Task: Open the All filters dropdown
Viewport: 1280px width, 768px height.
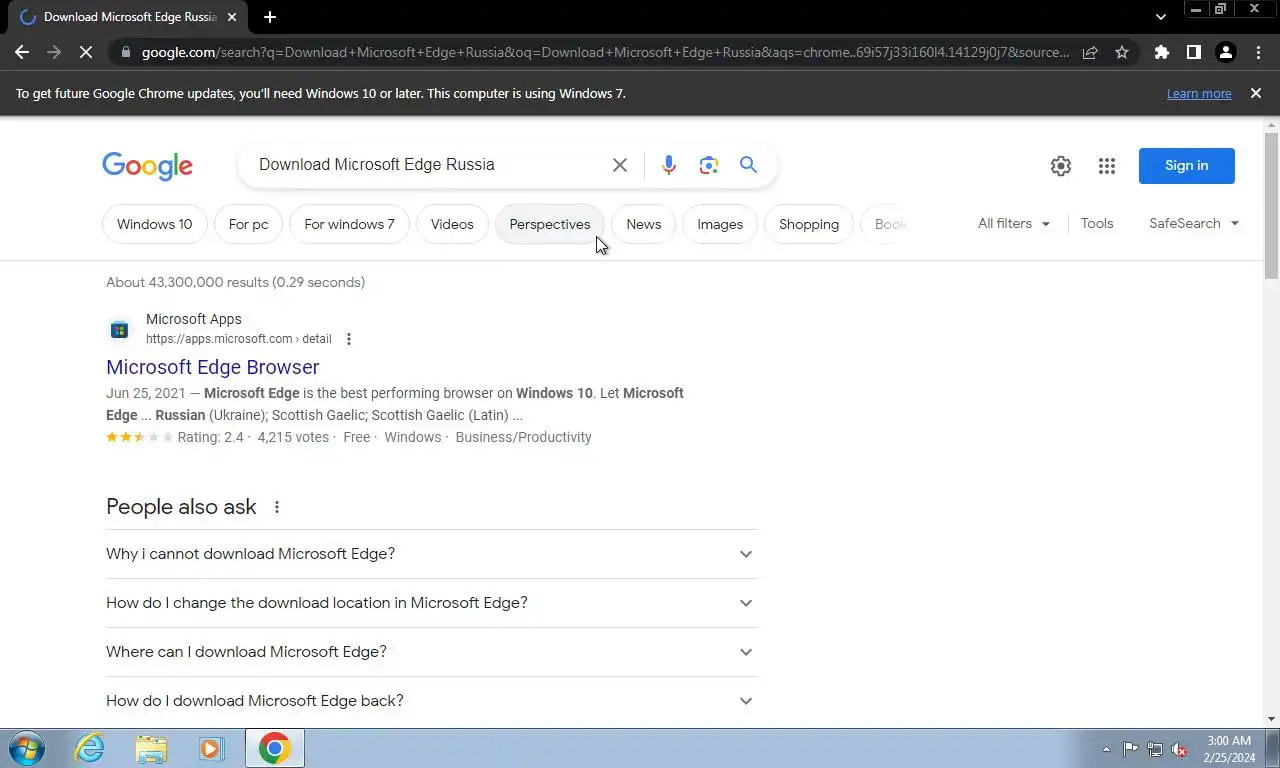Action: [1014, 223]
